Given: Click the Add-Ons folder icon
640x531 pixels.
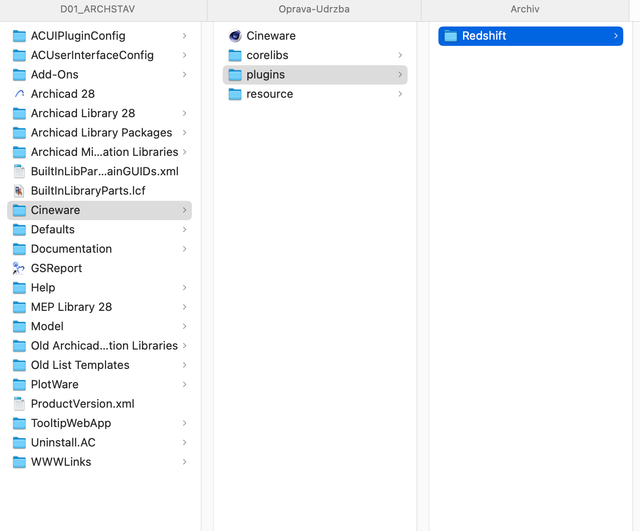Looking at the screenshot, I should tap(19, 75).
